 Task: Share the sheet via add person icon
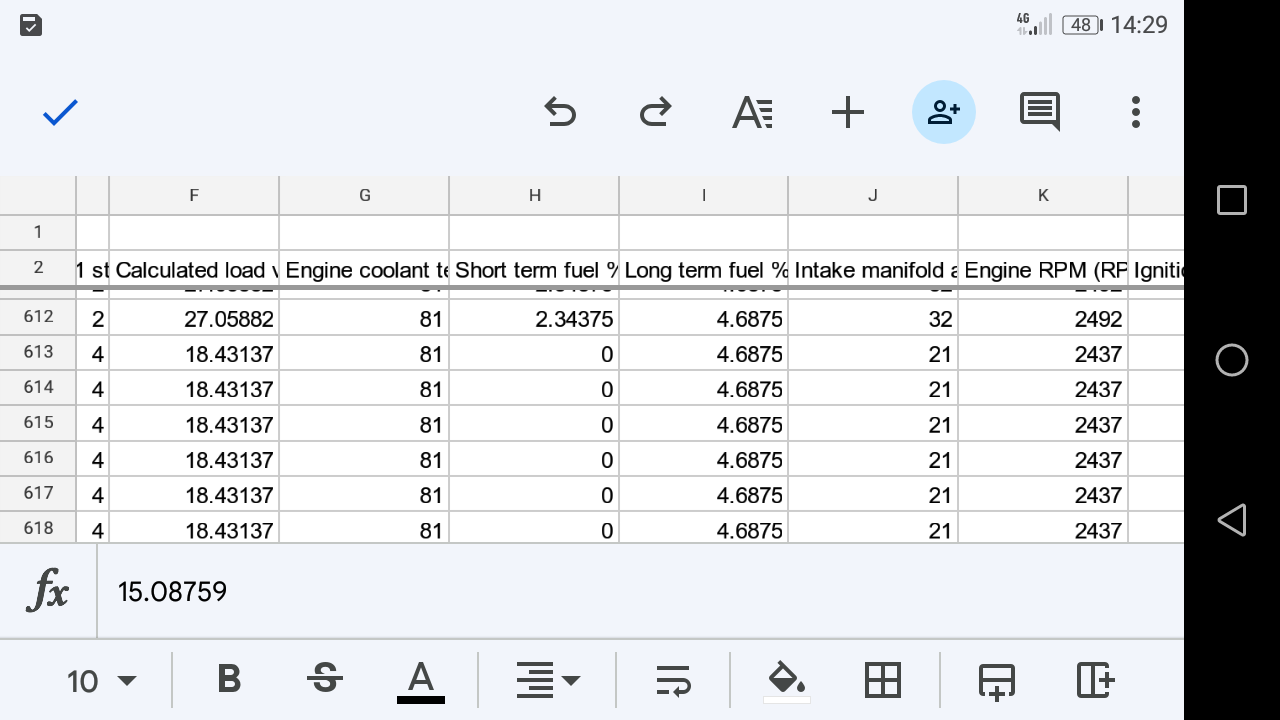coord(943,112)
